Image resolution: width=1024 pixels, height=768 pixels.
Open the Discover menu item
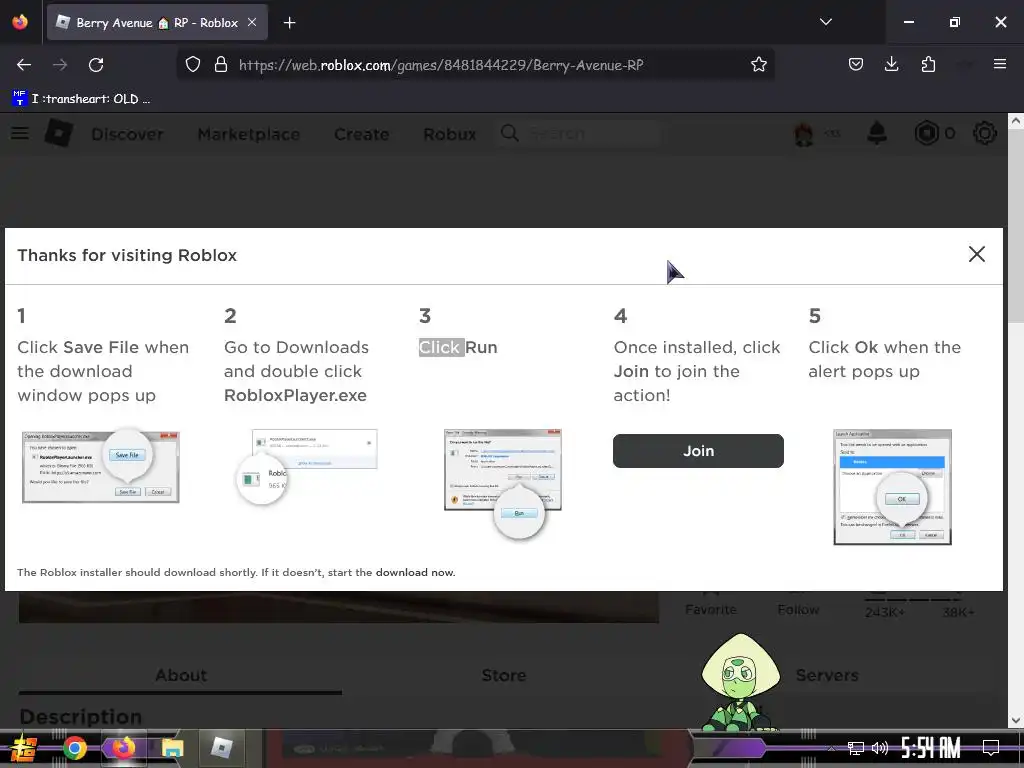coord(127,134)
